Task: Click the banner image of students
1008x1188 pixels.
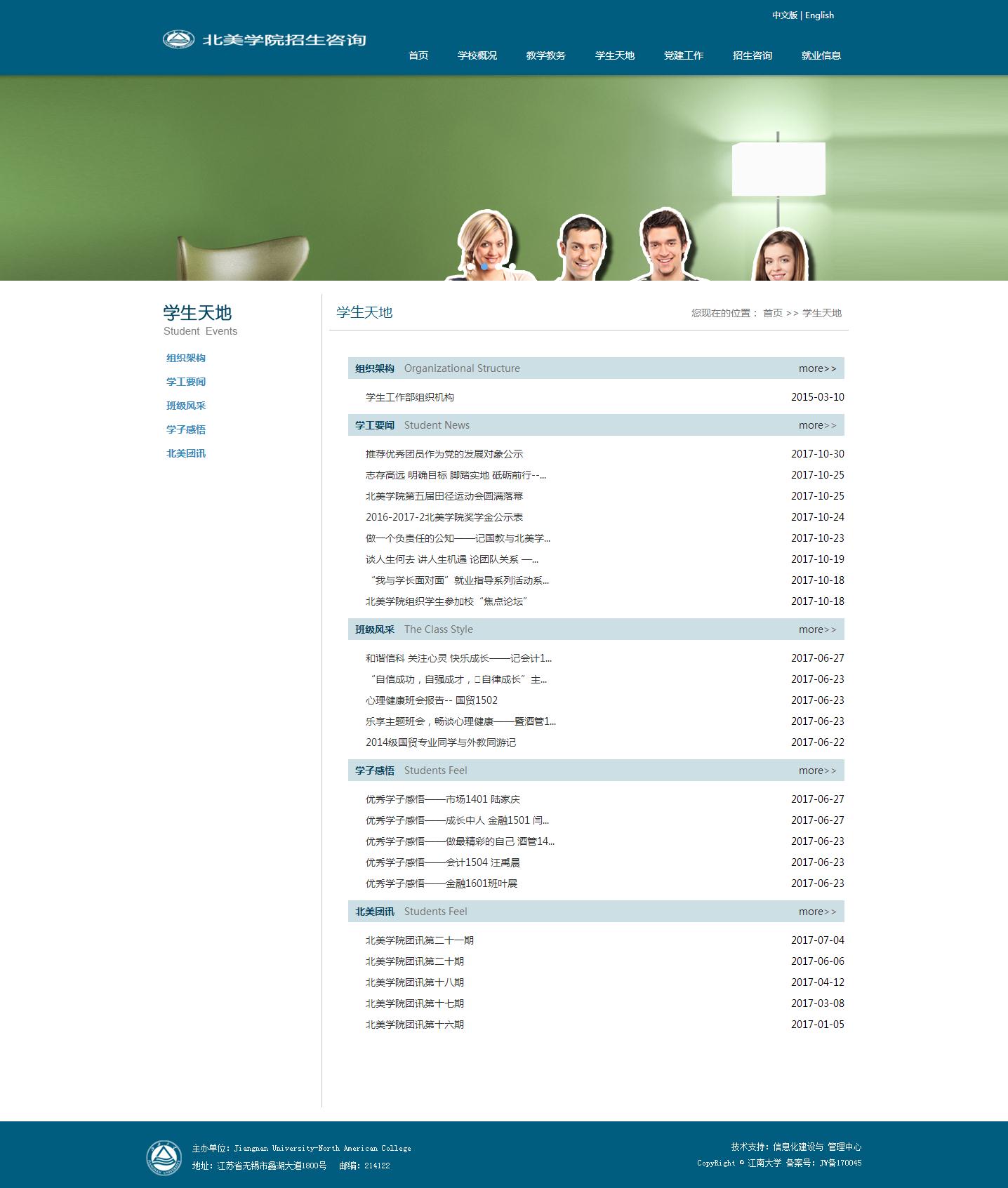Action: point(504,178)
